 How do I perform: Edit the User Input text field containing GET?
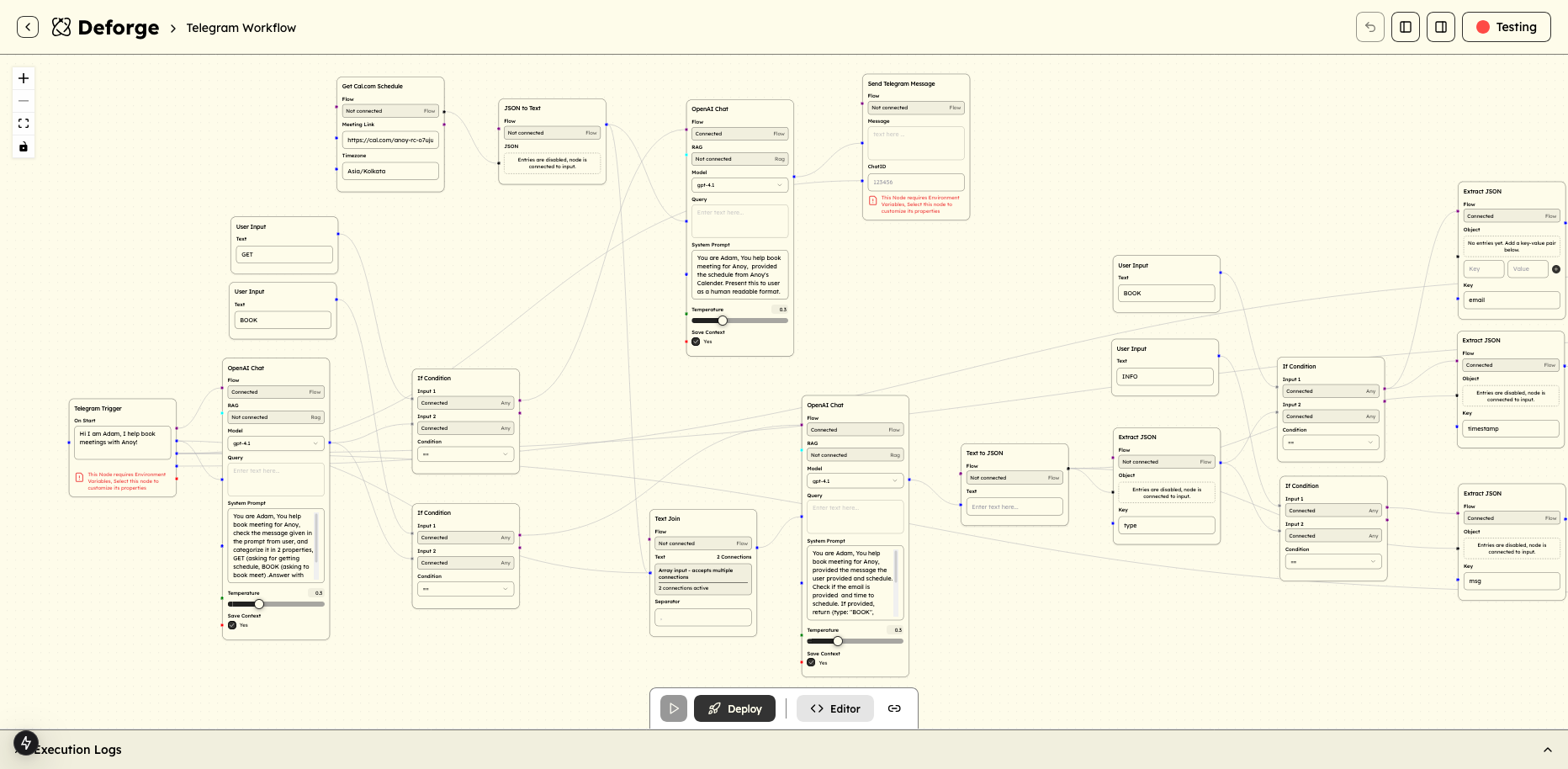284,254
